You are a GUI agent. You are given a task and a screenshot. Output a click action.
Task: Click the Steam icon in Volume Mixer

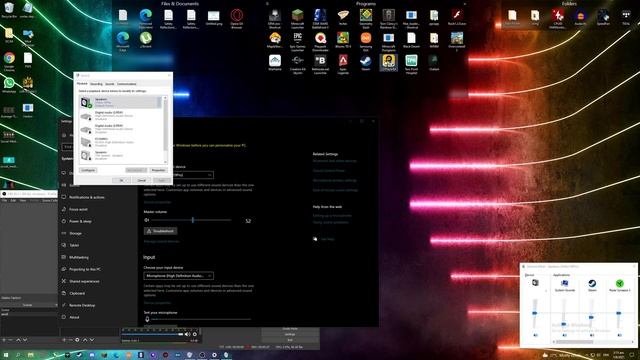592,283
